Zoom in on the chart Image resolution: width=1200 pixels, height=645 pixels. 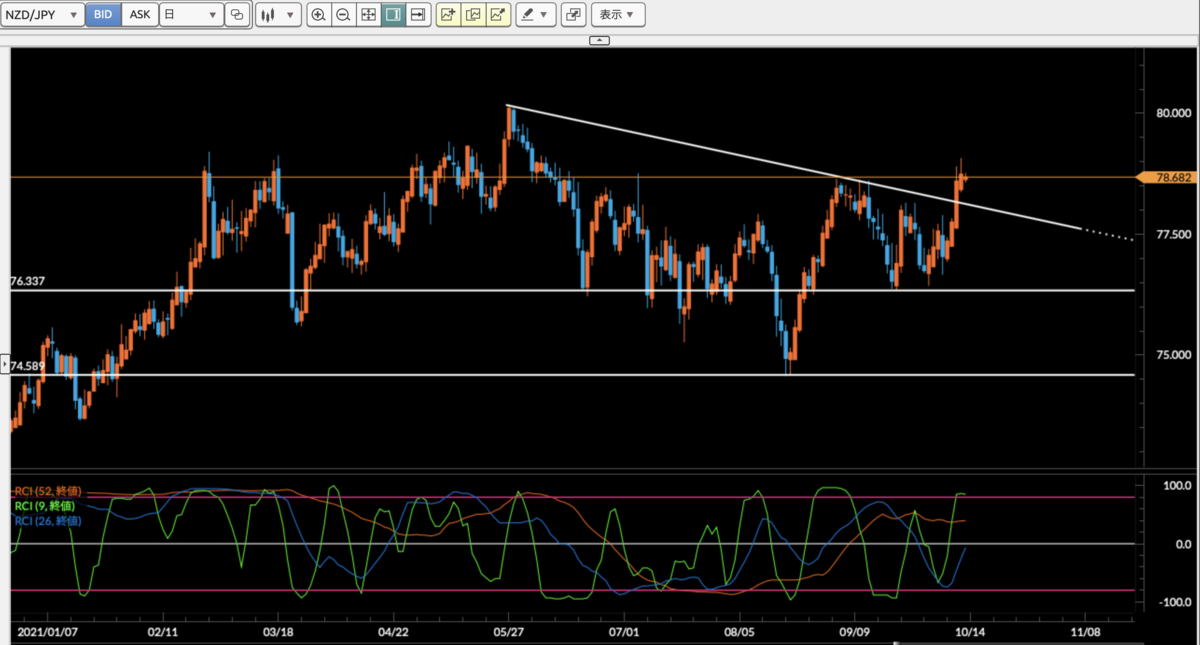click(318, 15)
